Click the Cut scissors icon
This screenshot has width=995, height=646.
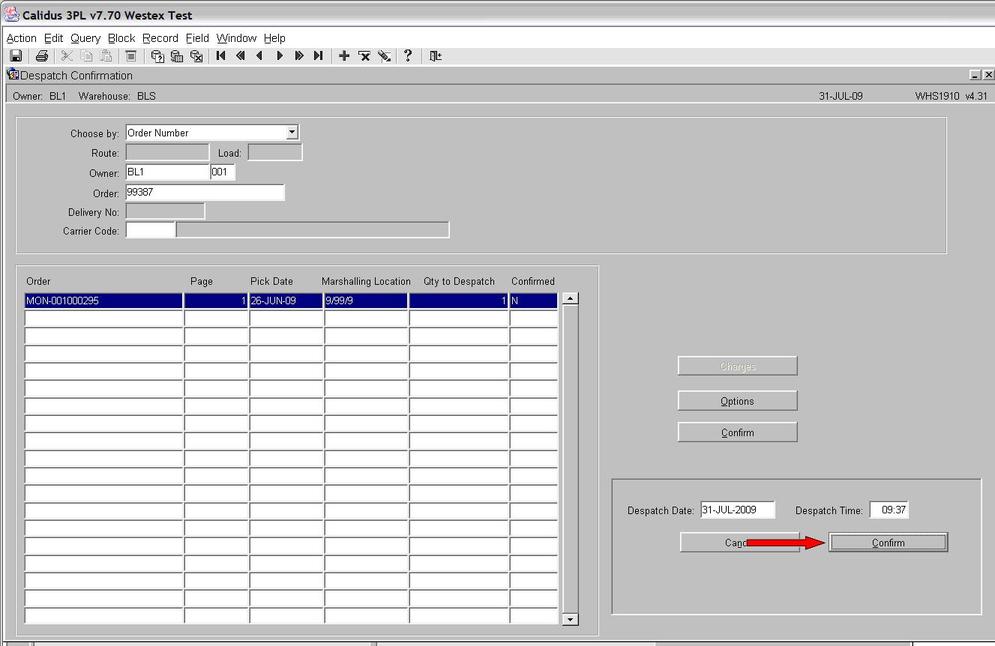(x=67, y=56)
